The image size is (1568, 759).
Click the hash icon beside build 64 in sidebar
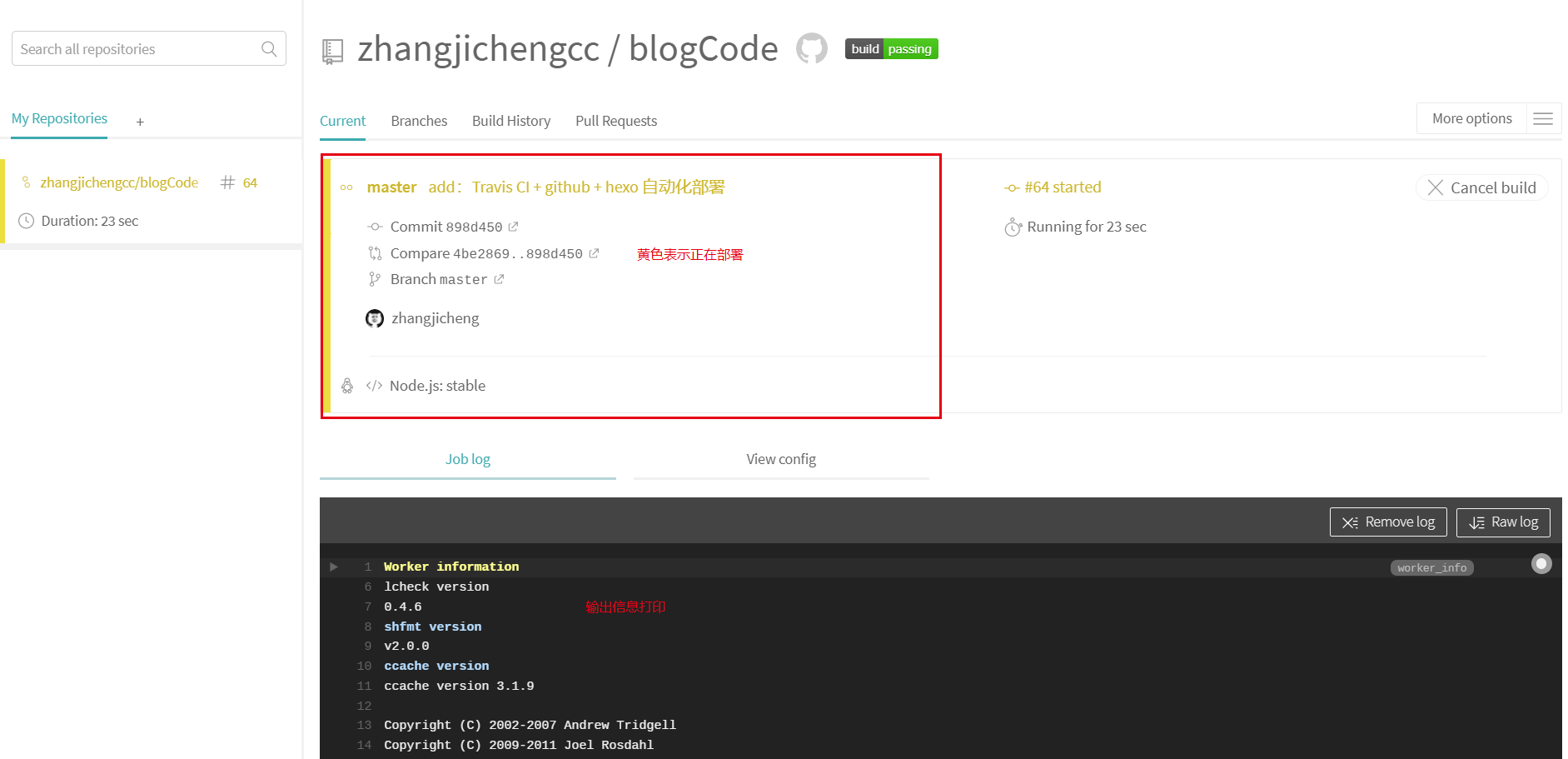[x=227, y=182]
